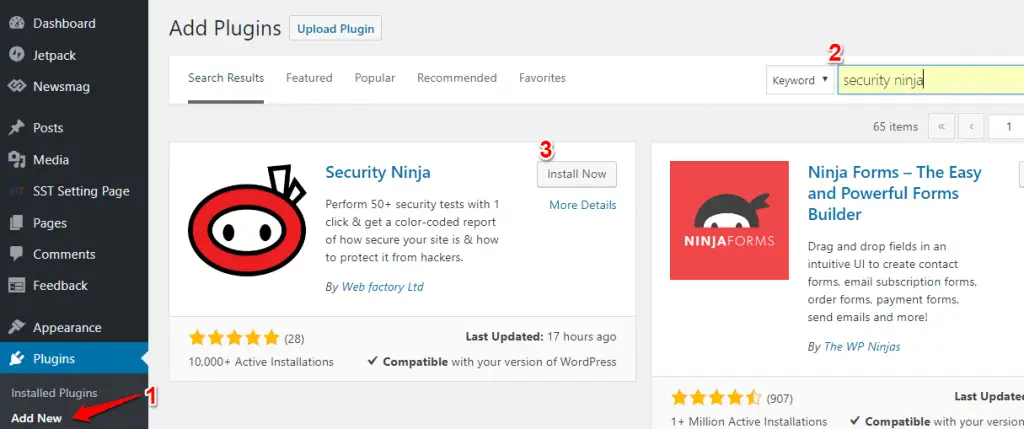Open Installed Plugins submenu link
Screen dimensions: 1024x429
click(54, 393)
